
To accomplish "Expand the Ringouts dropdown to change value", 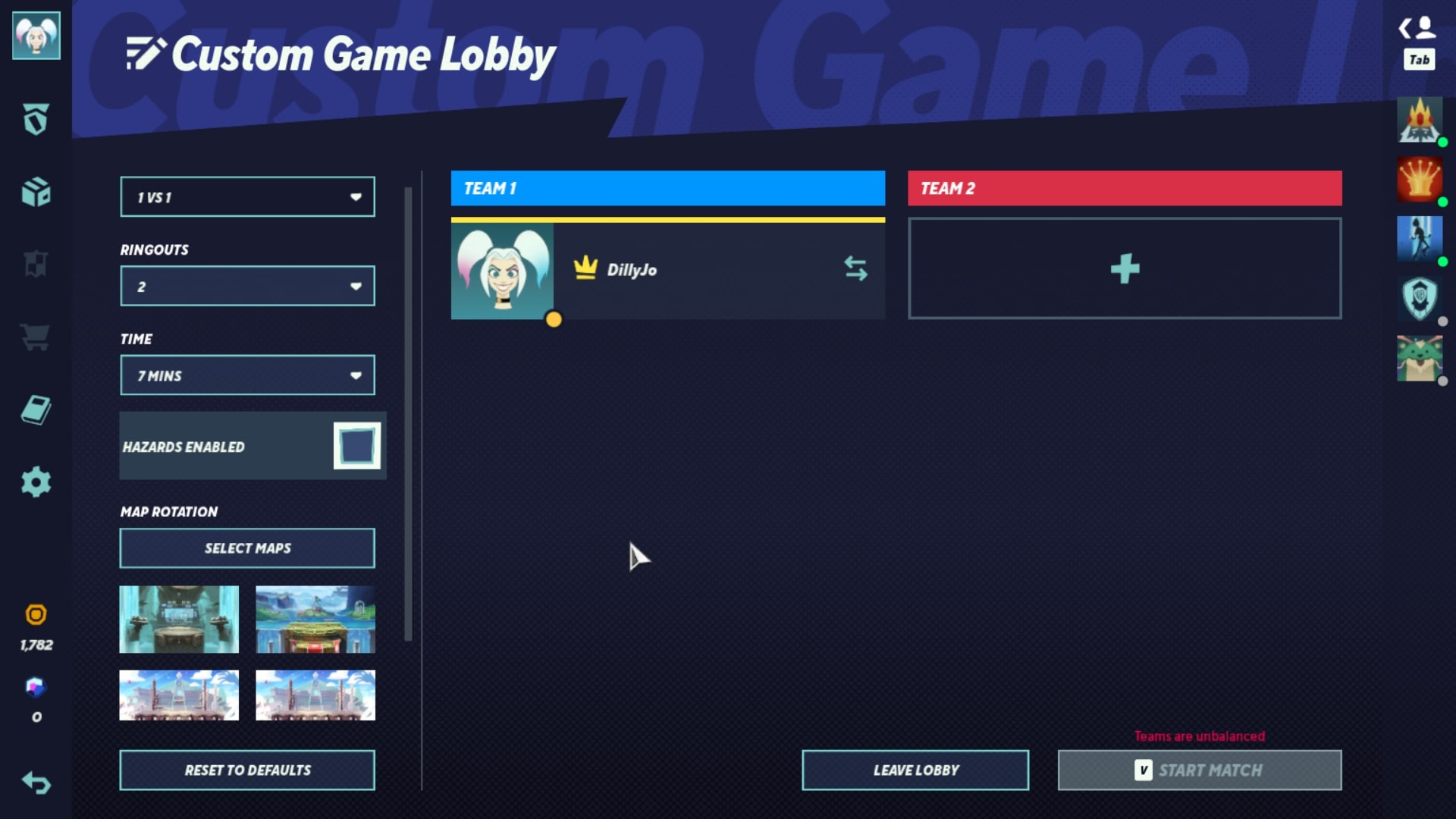I will (248, 287).
